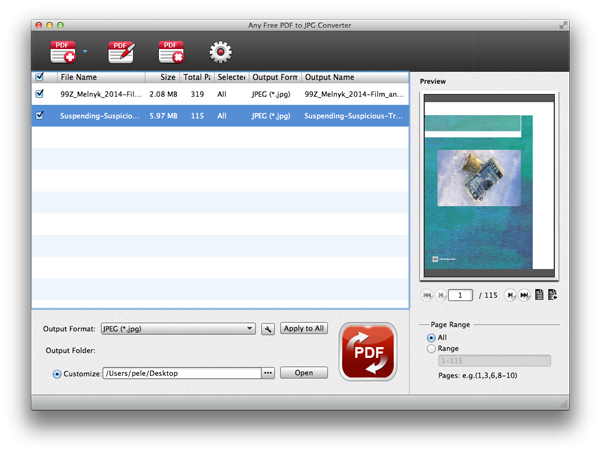Viewport: 600px width, 453px height.
Task: Go to first page in preview
Action: (x=427, y=295)
